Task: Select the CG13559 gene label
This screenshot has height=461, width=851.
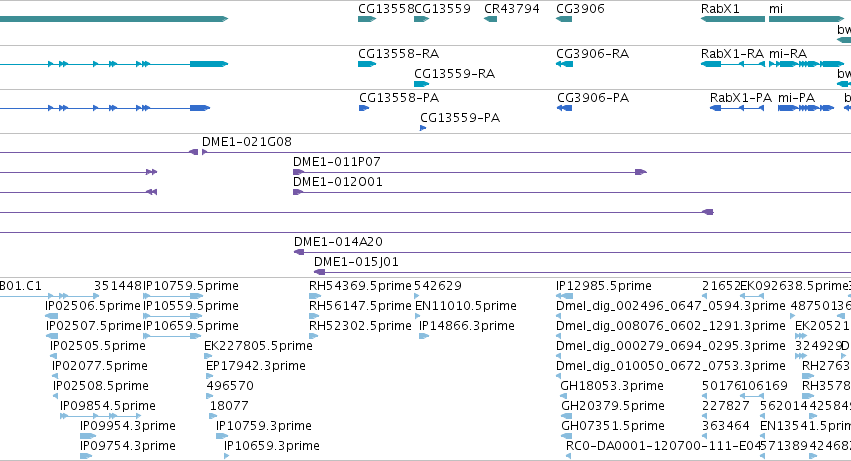Action: tap(442, 9)
